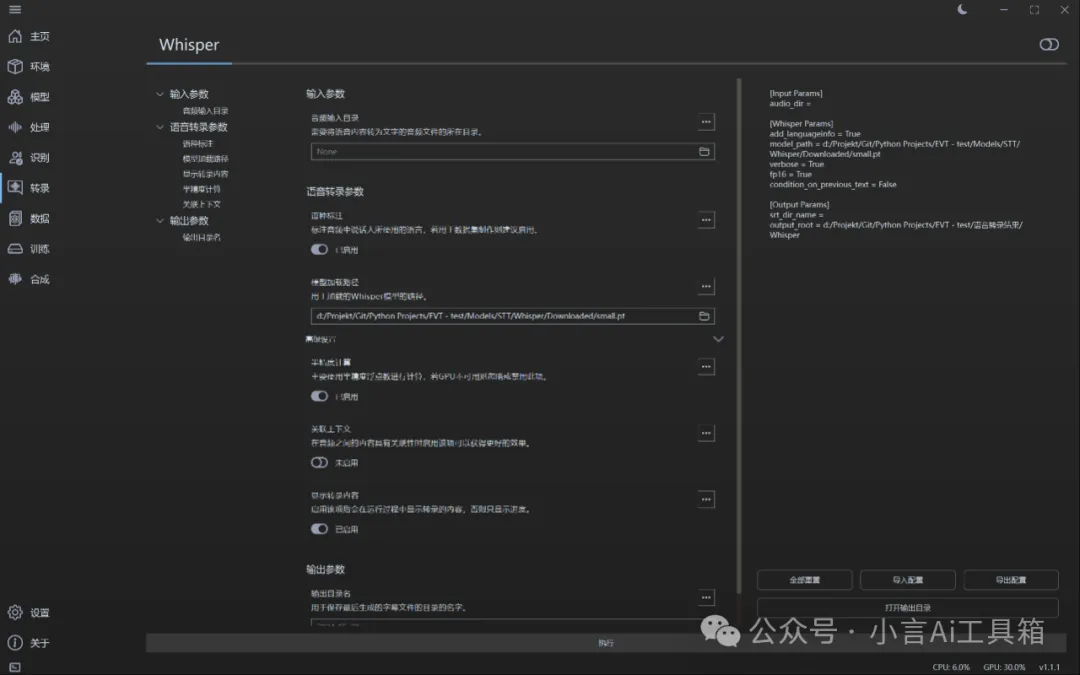Image resolution: width=1080 pixels, height=675 pixels.
Task: Open more options for 输出目录名
Action: pyautogui.click(x=706, y=598)
